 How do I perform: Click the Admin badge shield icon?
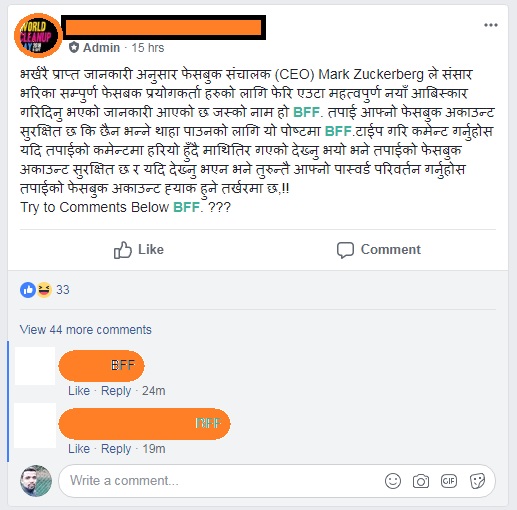point(74,48)
